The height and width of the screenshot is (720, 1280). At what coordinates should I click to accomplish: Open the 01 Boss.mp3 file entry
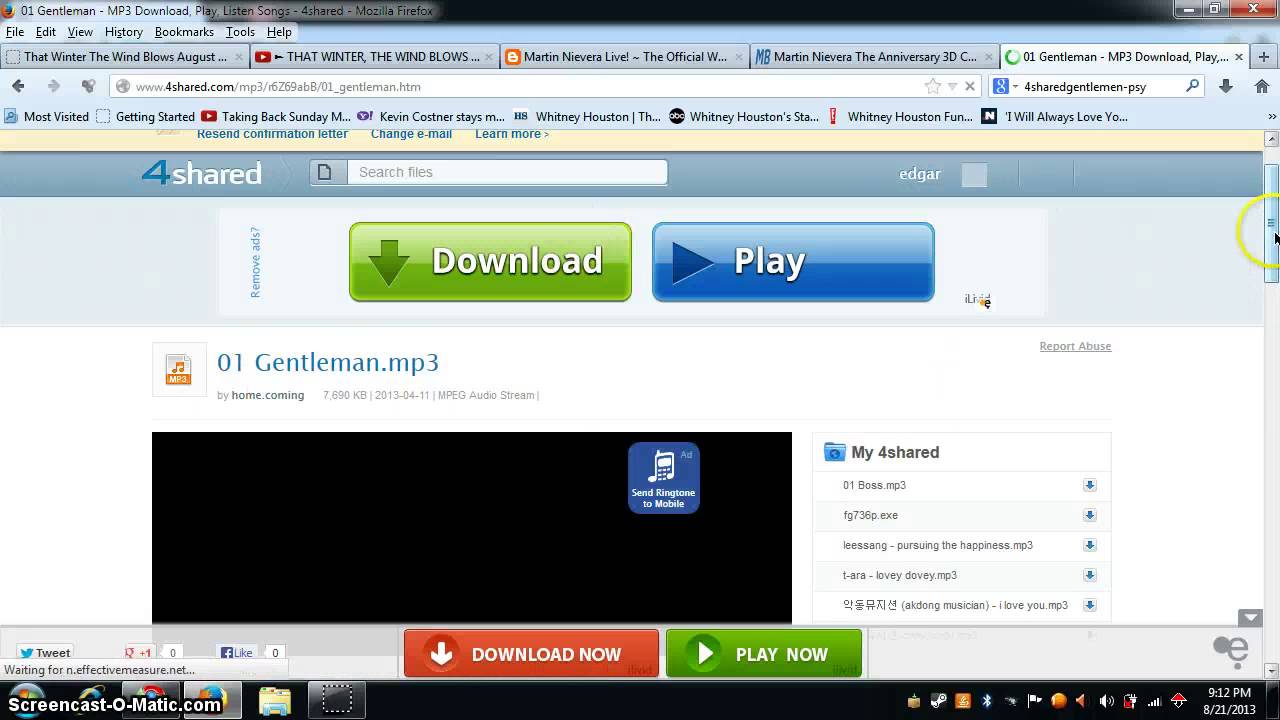(x=874, y=485)
